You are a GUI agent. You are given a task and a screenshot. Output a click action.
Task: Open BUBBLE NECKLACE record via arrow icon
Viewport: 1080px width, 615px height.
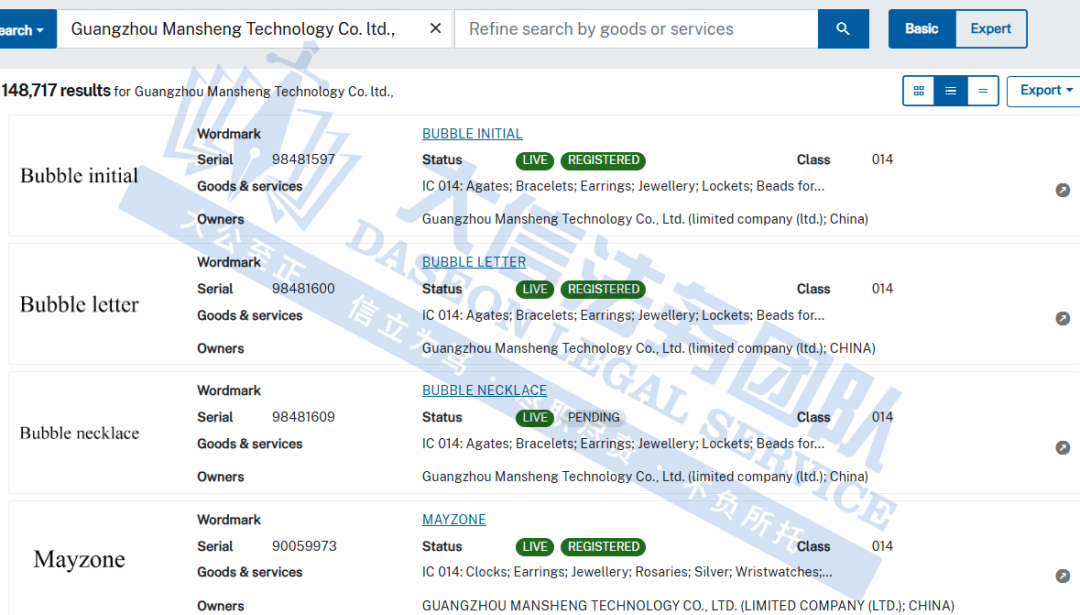tap(1062, 447)
